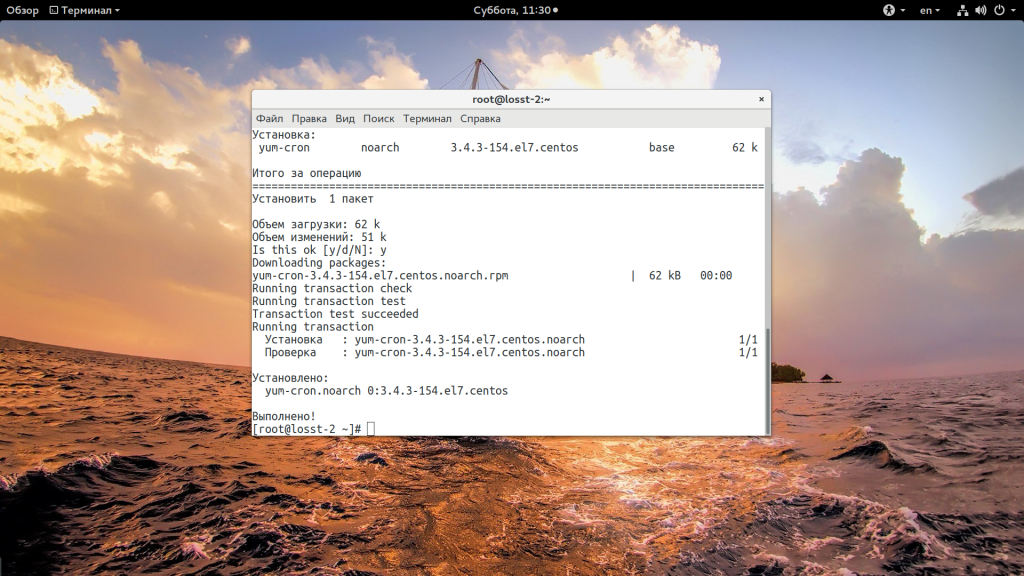The image size is (1024, 576).
Task: Click the network connection icon
Action: (x=962, y=10)
